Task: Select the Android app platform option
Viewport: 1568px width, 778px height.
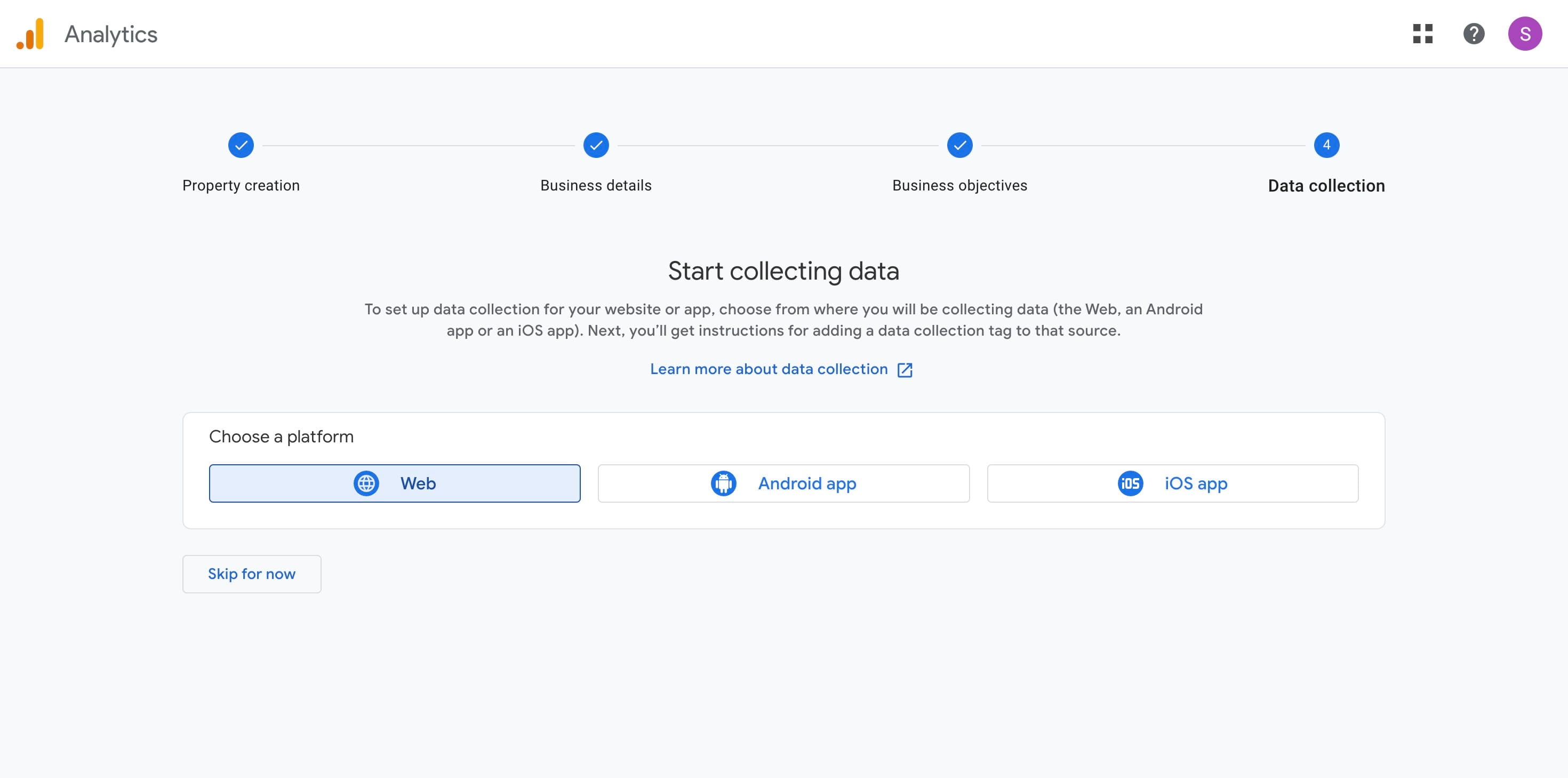Action: click(784, 483)
